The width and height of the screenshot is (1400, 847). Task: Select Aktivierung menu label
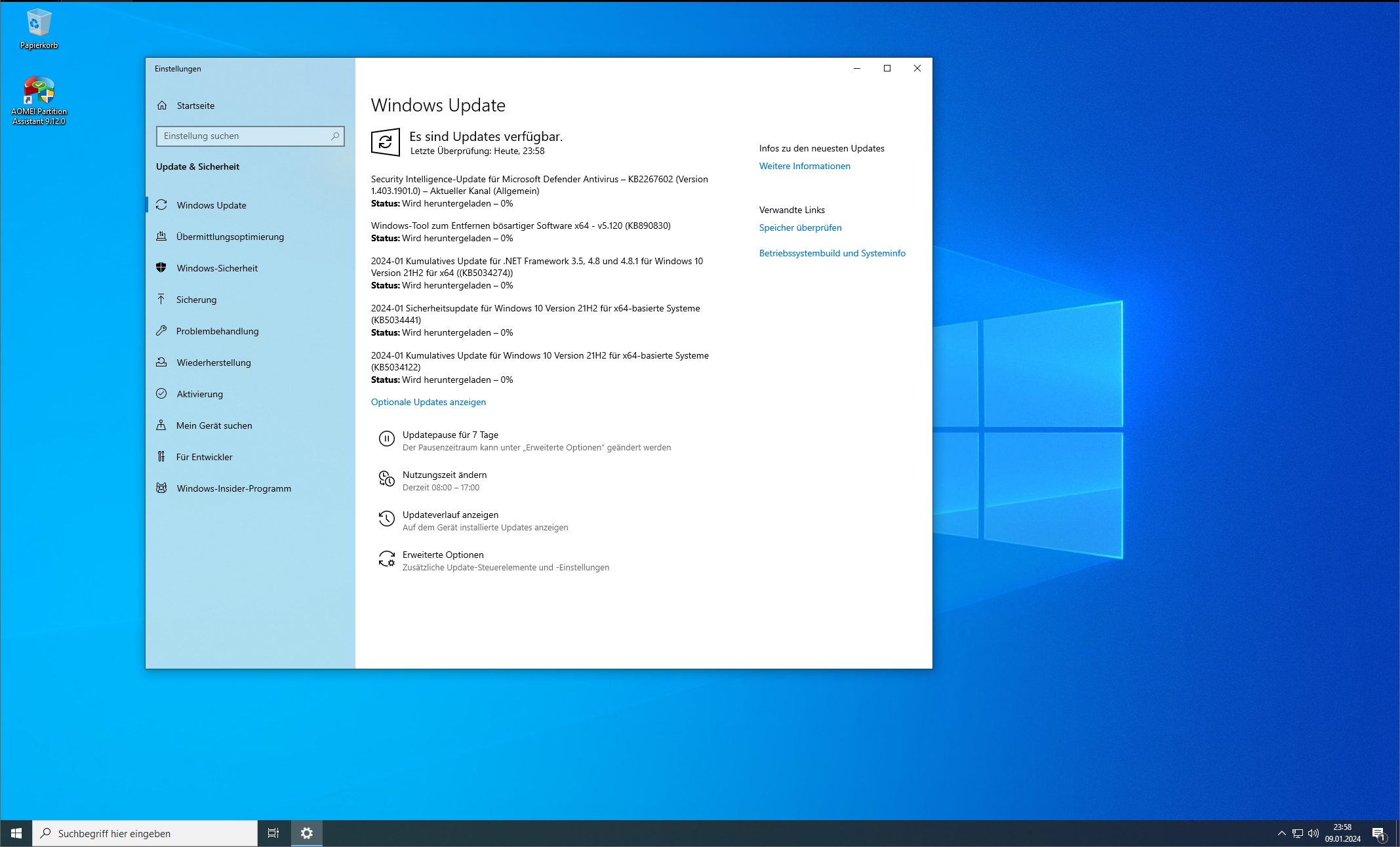click(x=200, y=394)
